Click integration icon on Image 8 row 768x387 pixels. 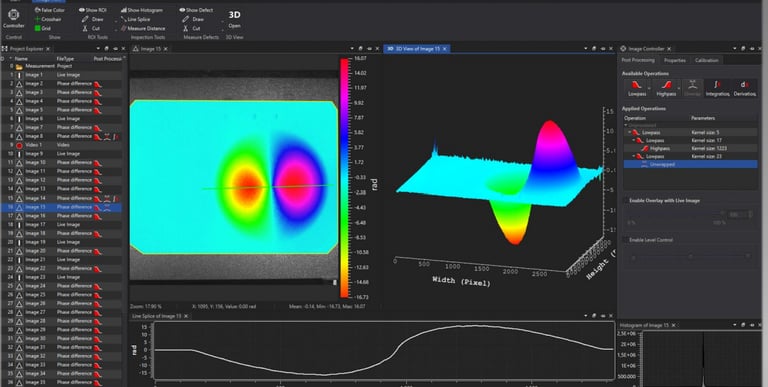[x=116, y=137]
